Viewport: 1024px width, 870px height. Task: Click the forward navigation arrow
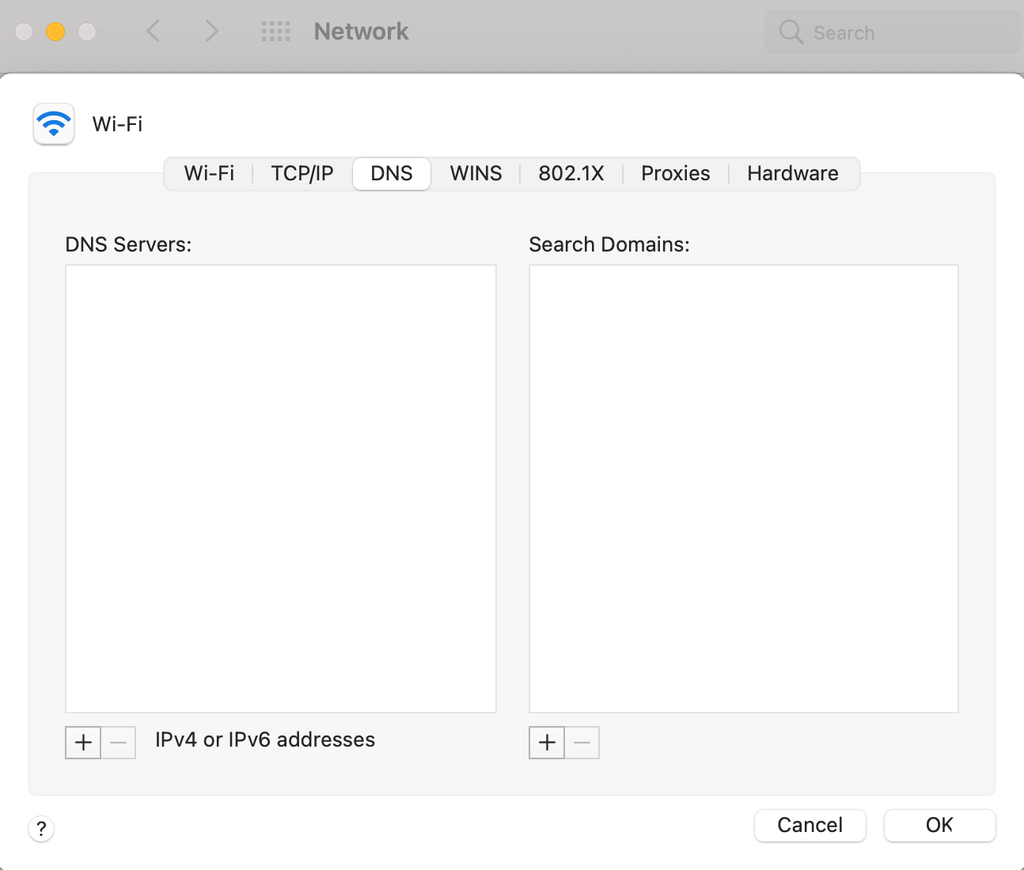point(211,31)
